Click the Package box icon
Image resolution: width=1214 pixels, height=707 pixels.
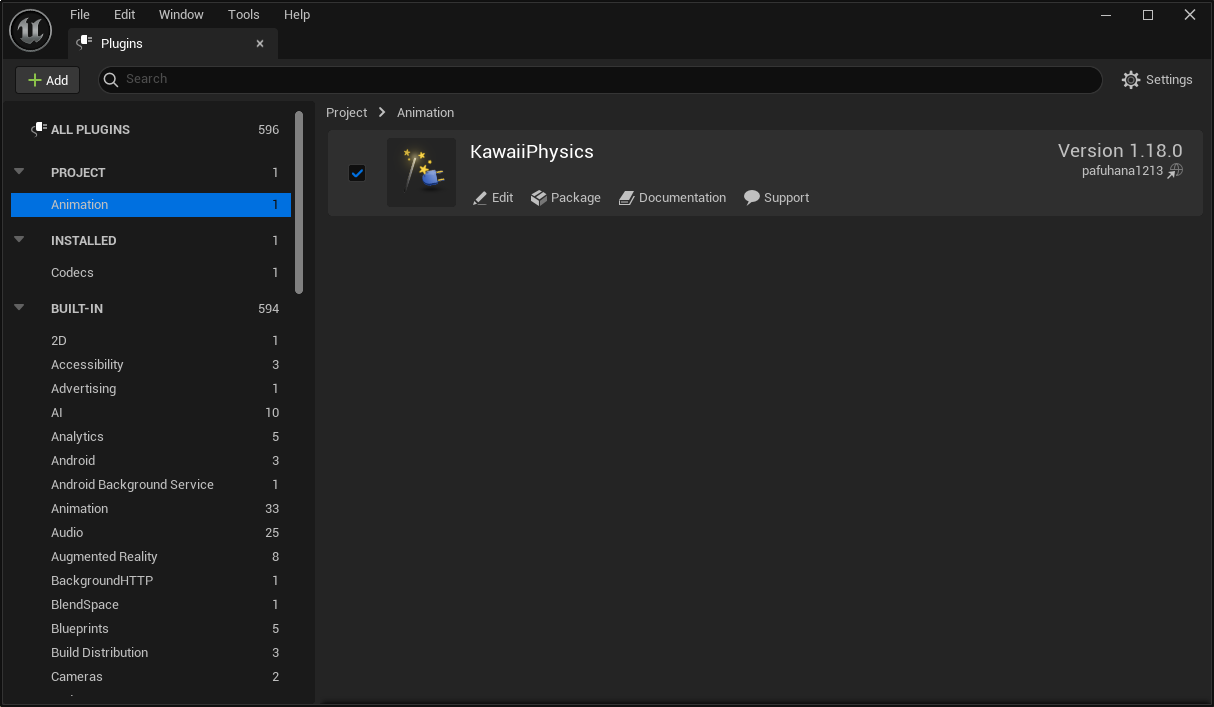539,198
